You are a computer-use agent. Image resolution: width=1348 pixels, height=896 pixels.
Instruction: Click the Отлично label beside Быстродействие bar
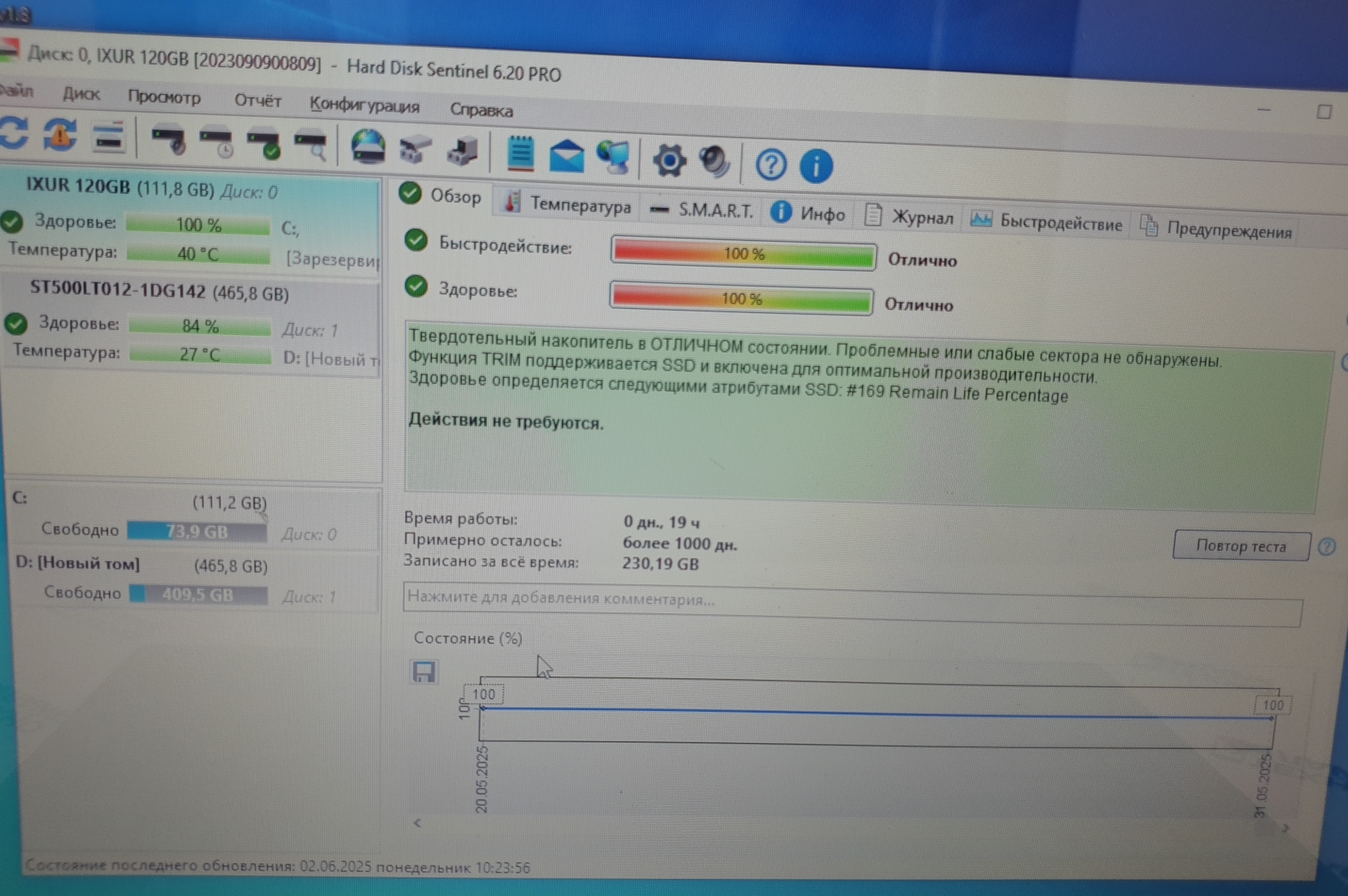921,260
